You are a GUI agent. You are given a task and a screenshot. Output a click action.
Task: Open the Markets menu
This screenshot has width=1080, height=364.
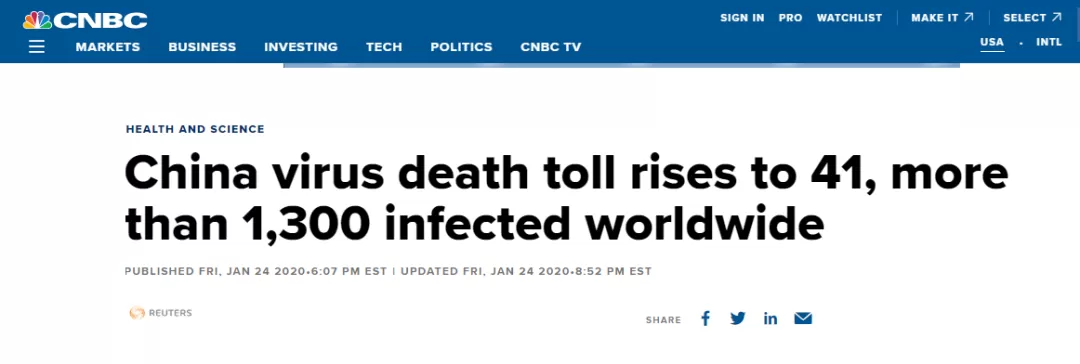pos(107,47)
